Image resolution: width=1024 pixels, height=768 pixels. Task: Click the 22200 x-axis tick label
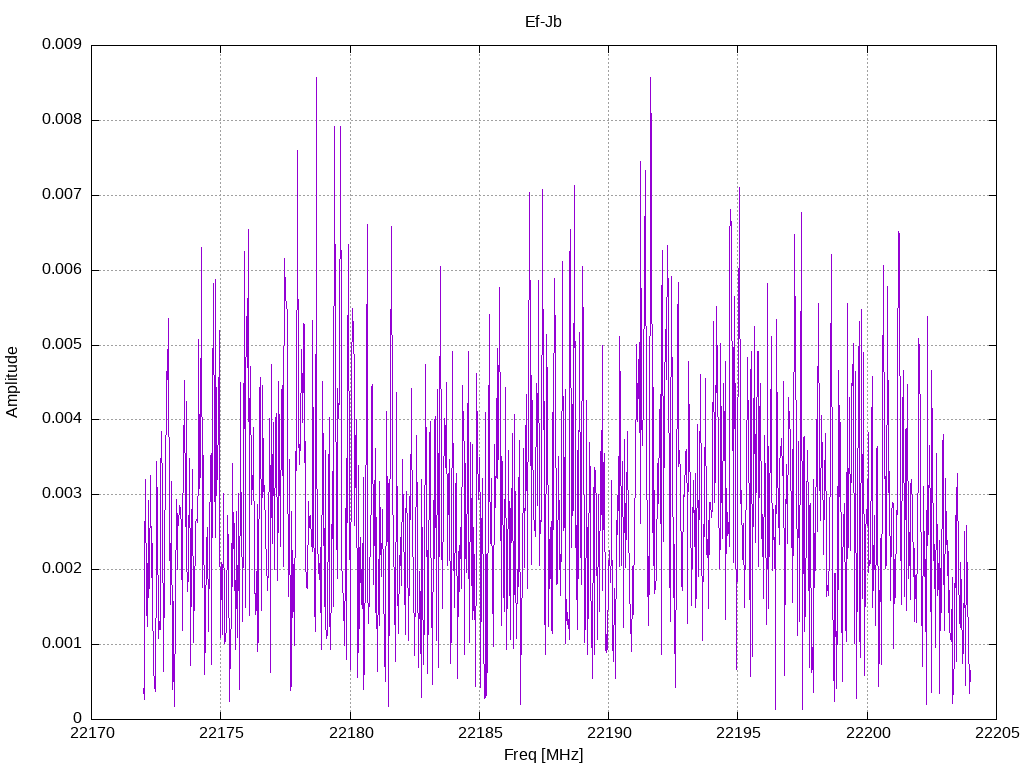868,733
